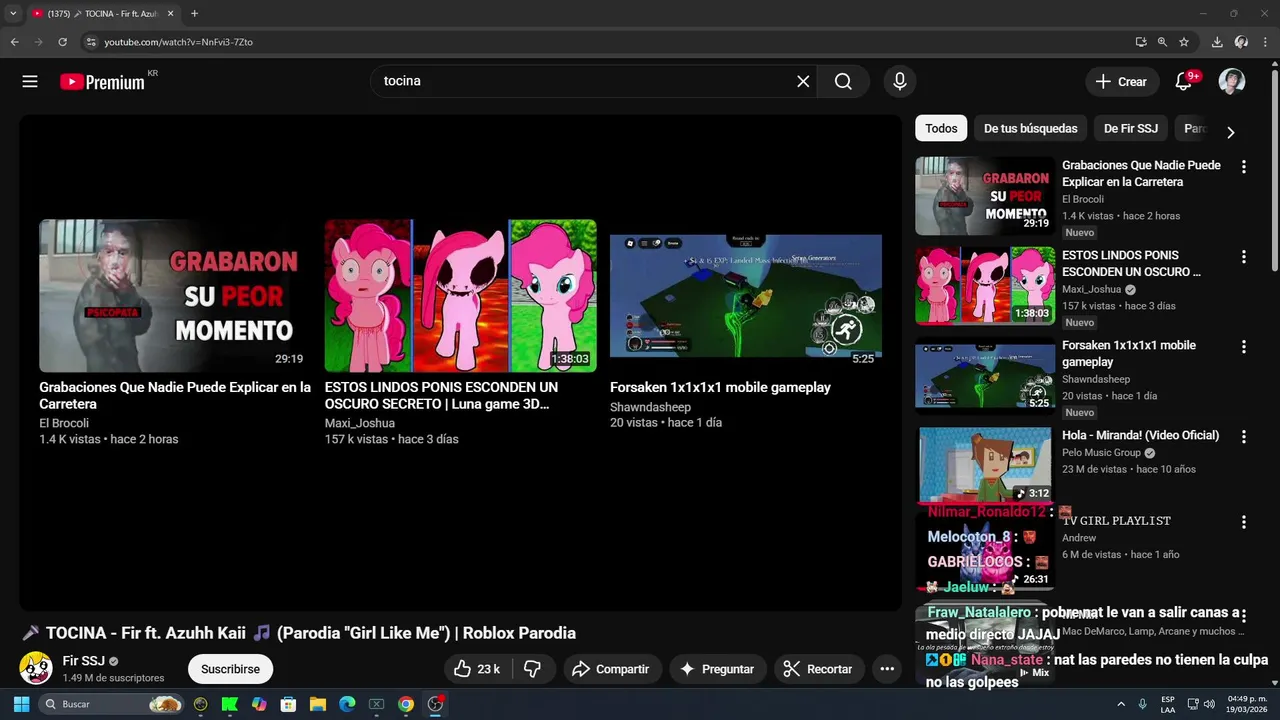Open the YouTube hamburger guide menu
1280x720 pixels.
30,82
